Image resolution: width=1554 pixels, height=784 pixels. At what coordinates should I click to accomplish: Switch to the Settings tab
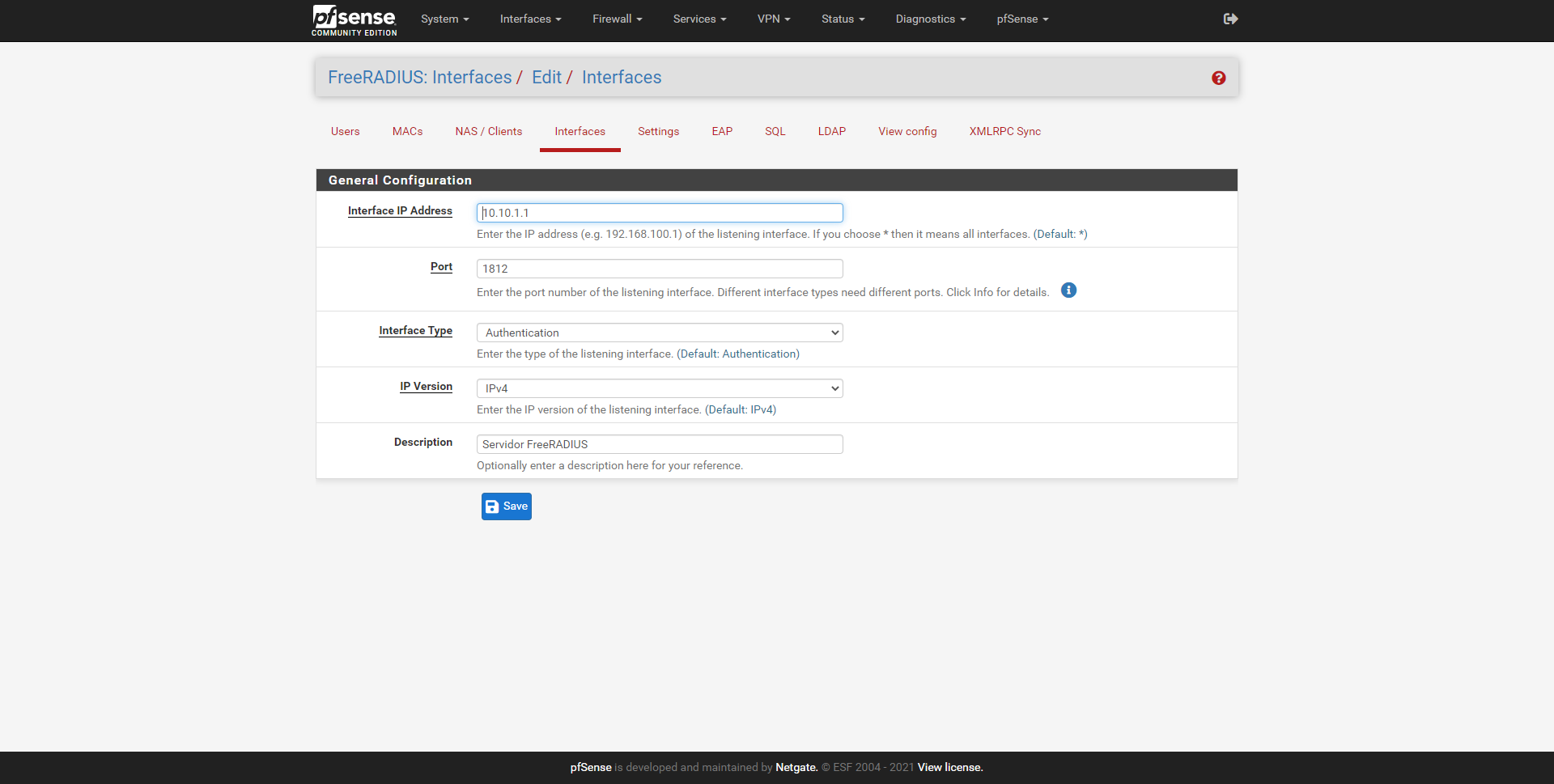(659, 131)
